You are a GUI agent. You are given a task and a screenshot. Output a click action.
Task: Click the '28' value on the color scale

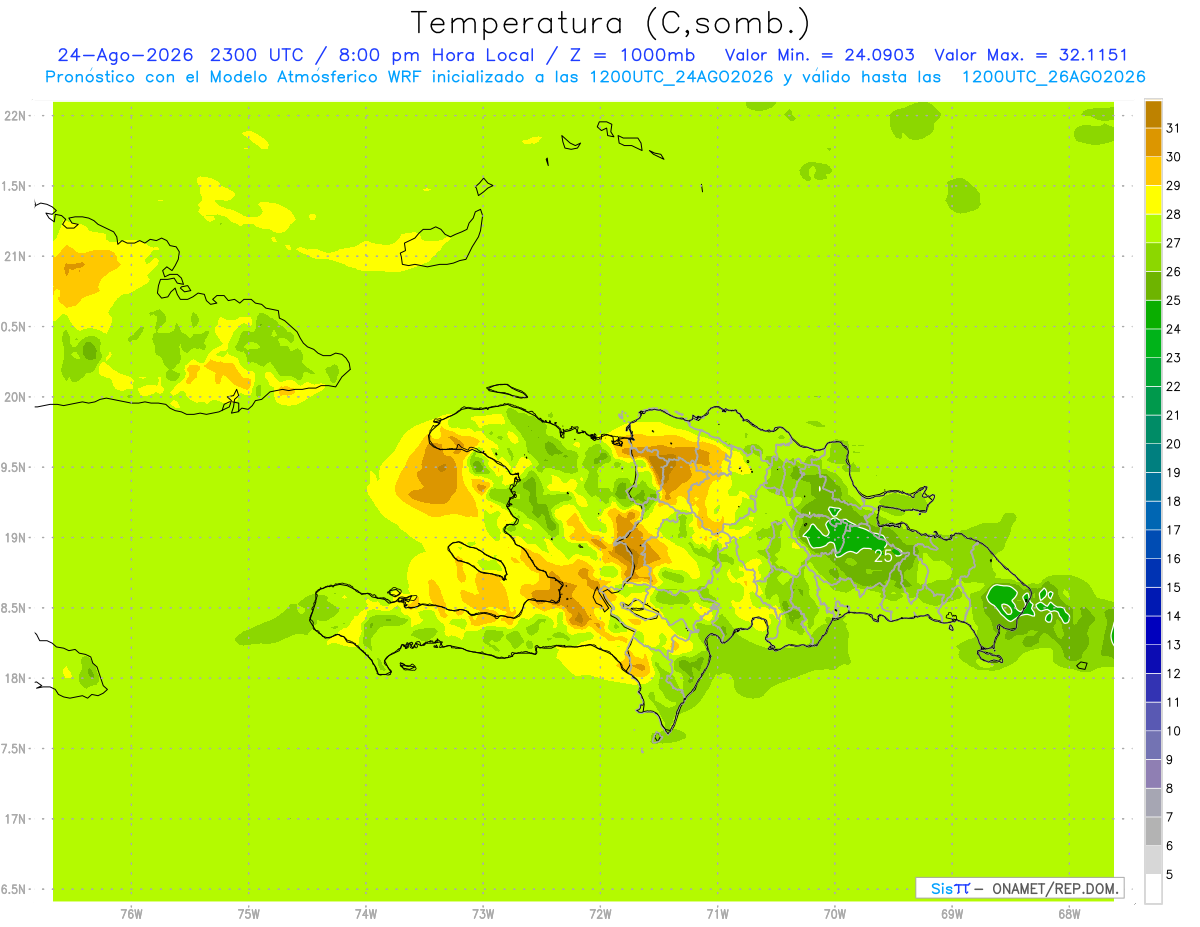coord(1174,214)
